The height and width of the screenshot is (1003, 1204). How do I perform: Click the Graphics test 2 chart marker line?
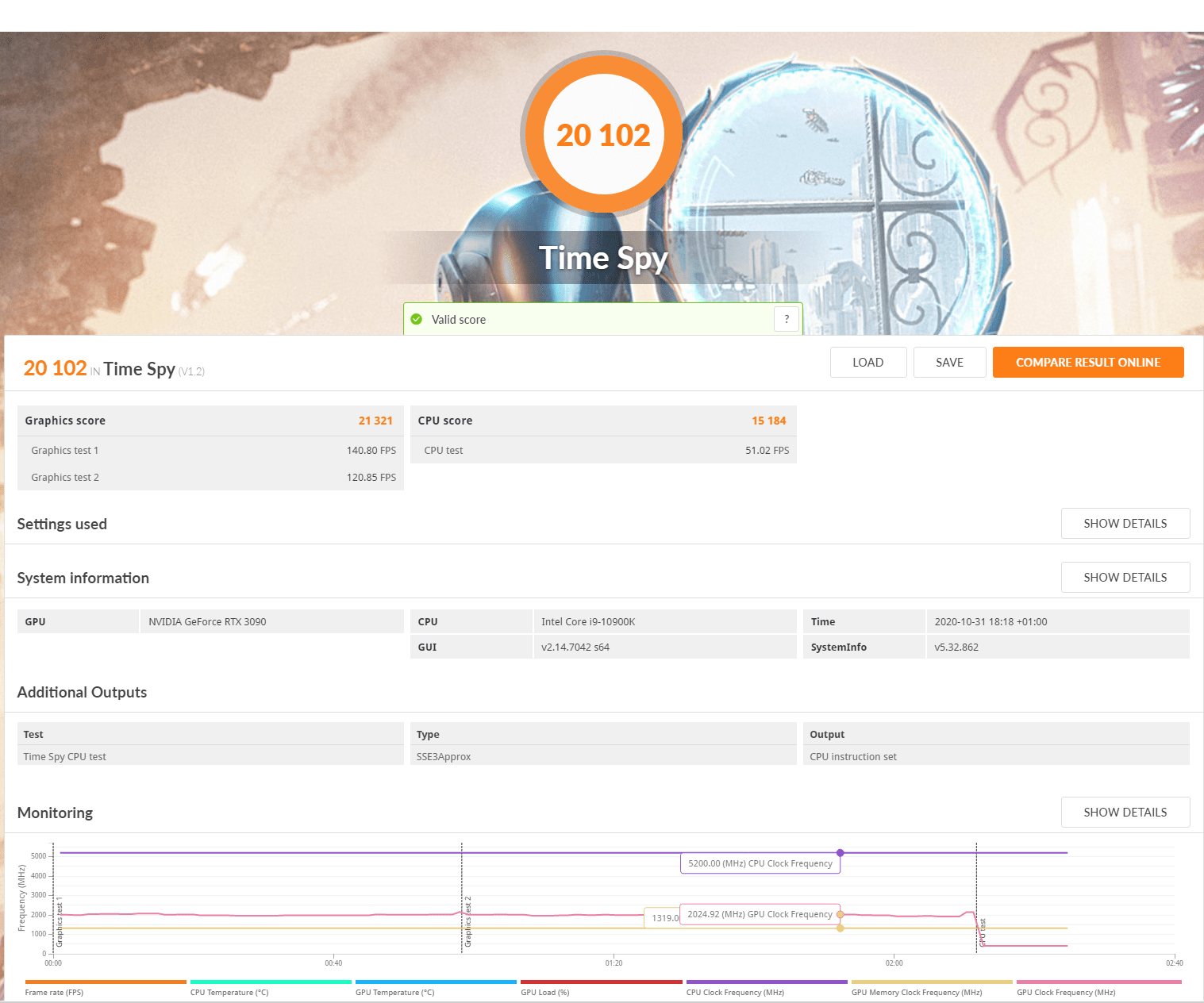tap(462, 897)
